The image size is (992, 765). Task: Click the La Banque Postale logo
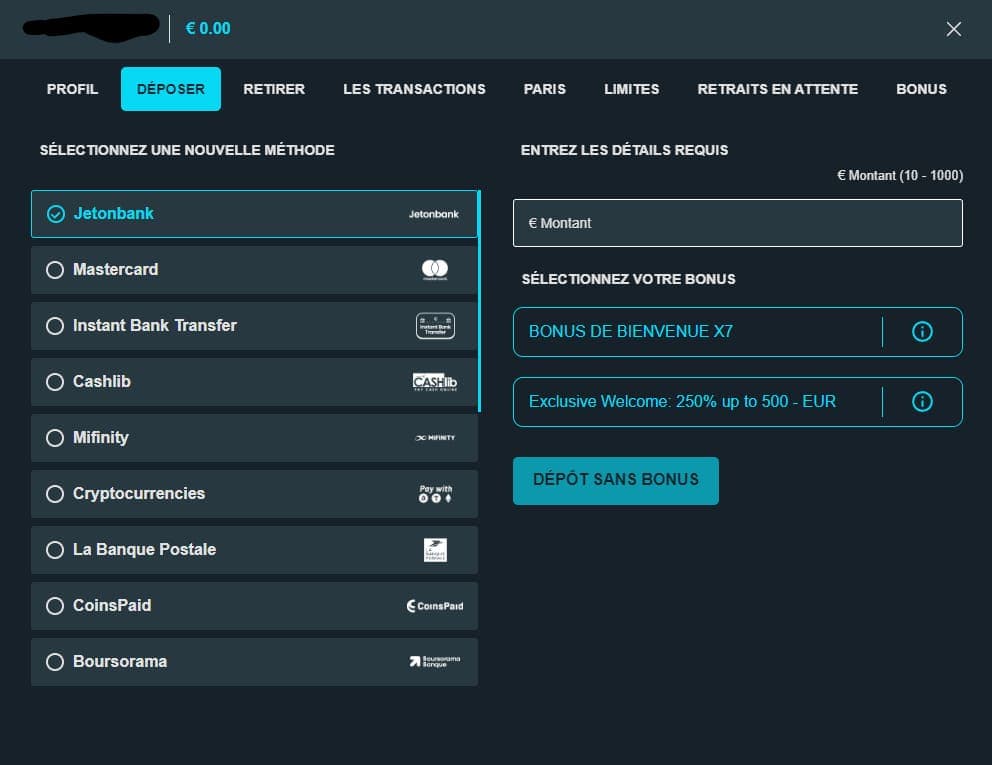435,550
